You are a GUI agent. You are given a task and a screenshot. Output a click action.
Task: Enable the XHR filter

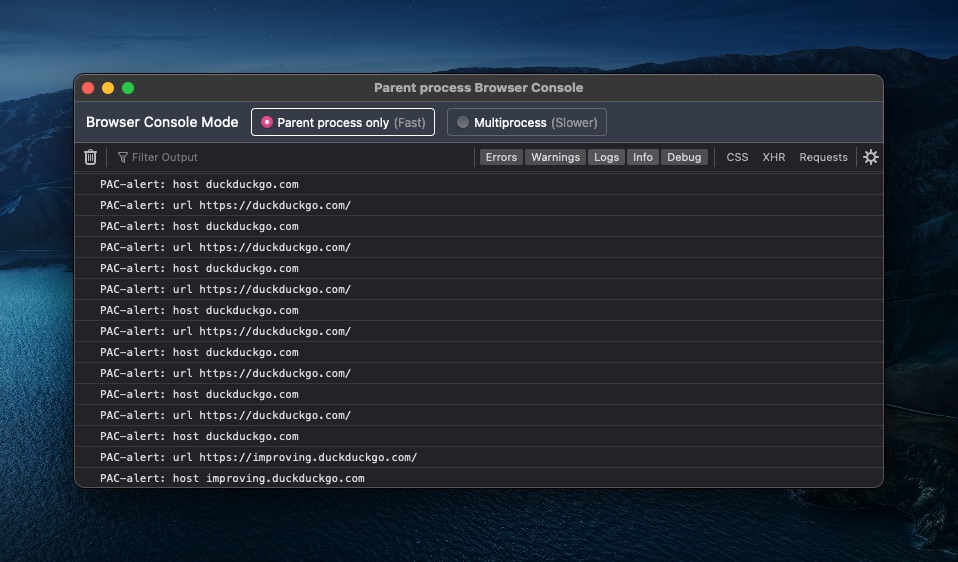[x=773, y=157]
